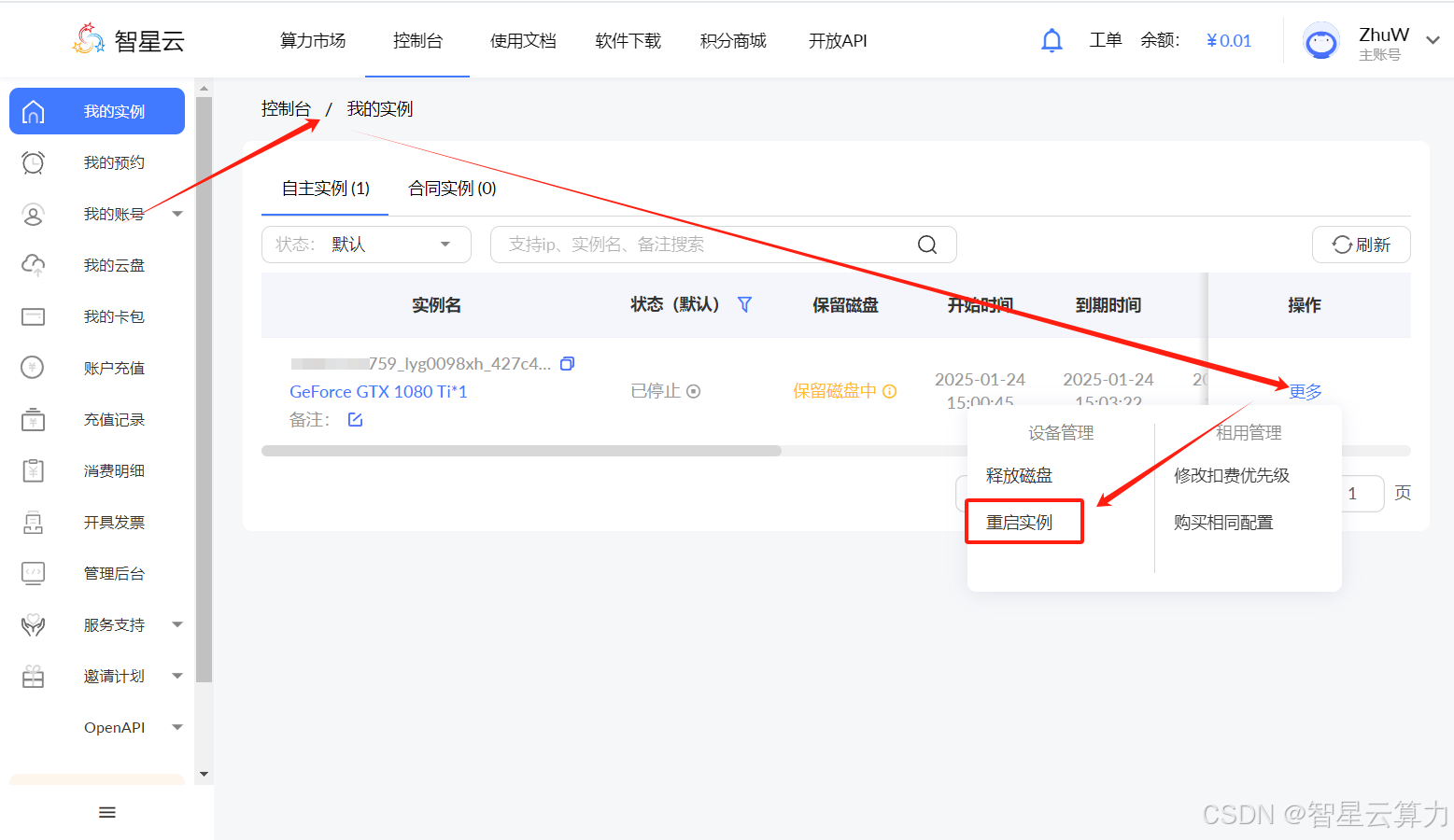Copy the instance name with copy icon
The width and height of the screenshot is (1454, 840).
tap(567, 363)
